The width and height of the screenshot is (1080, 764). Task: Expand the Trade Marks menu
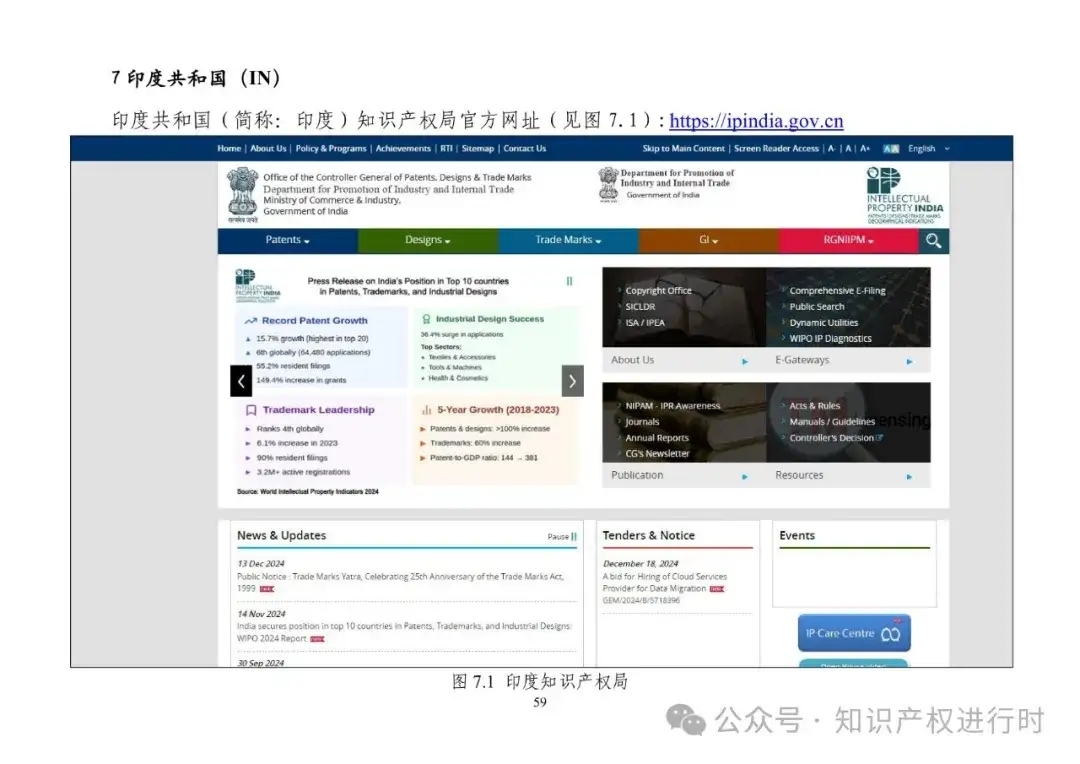[568, 240]
